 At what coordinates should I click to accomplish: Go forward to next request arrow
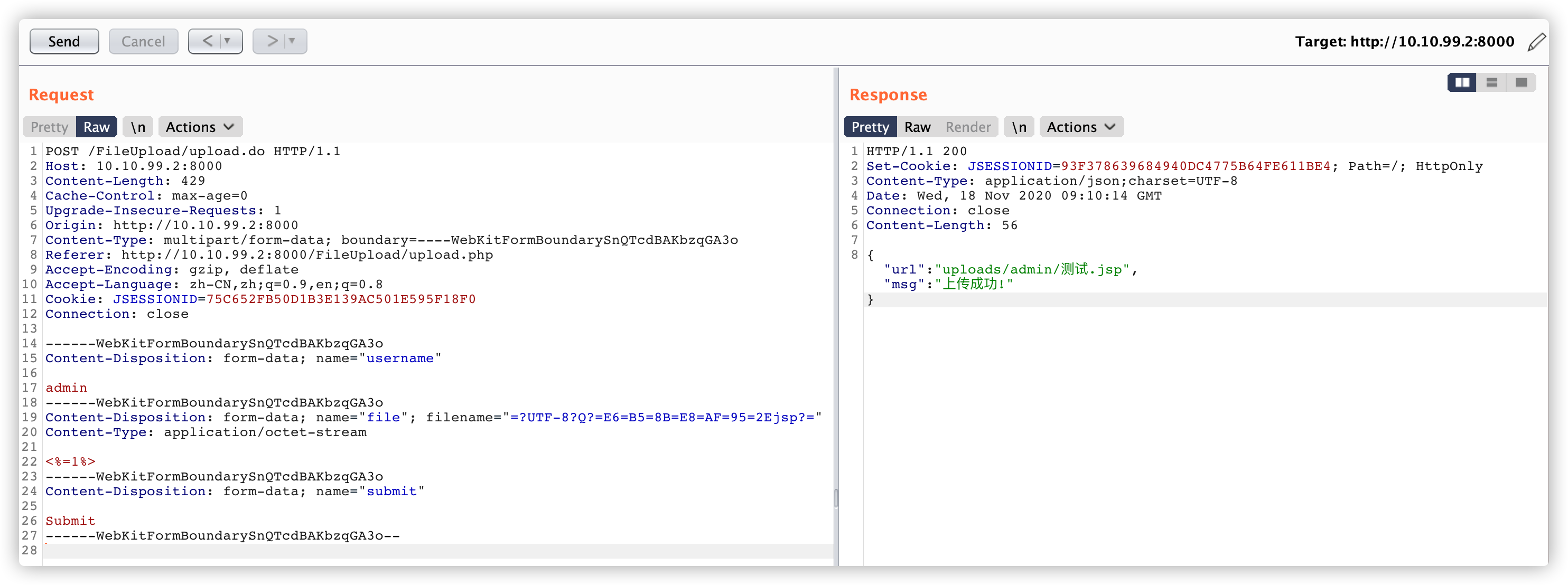[x=272, y=41]
